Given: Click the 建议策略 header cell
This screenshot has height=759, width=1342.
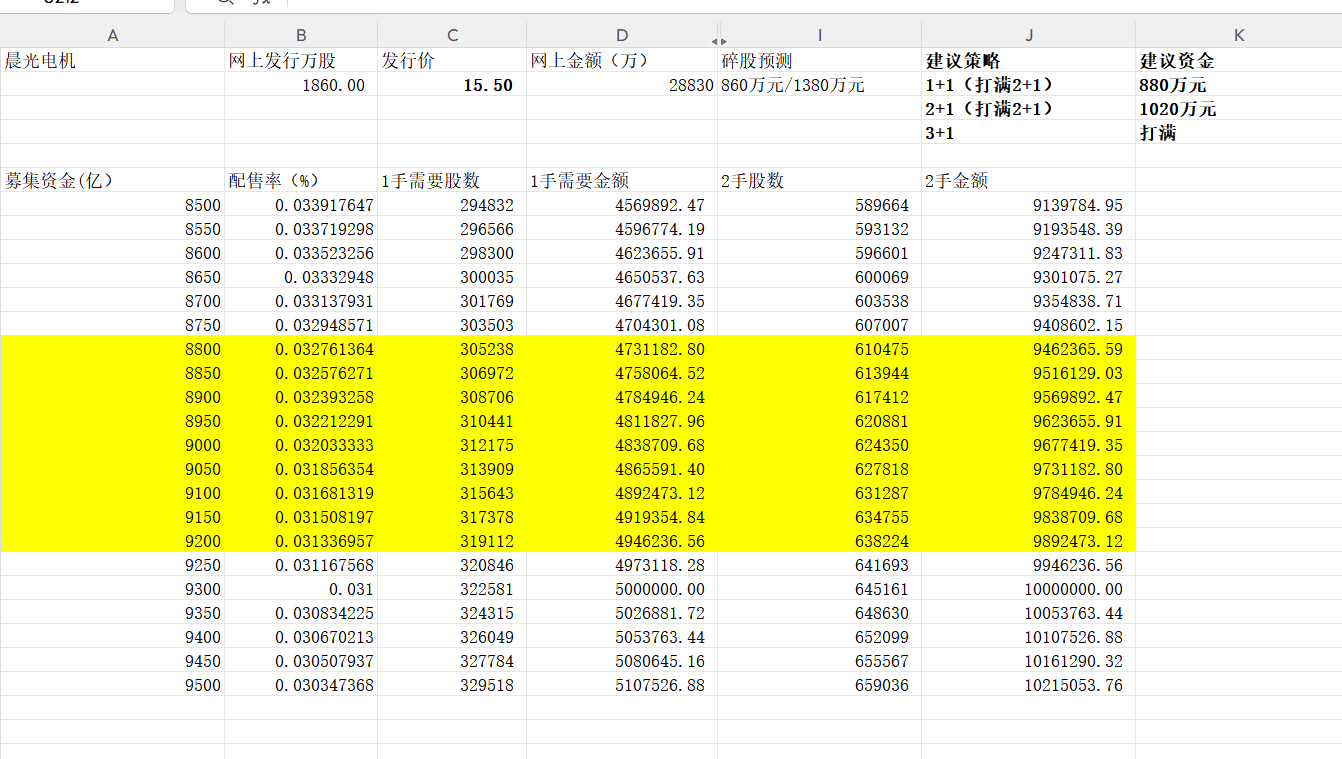Looking at the screenshot, I should (1028, 61).
